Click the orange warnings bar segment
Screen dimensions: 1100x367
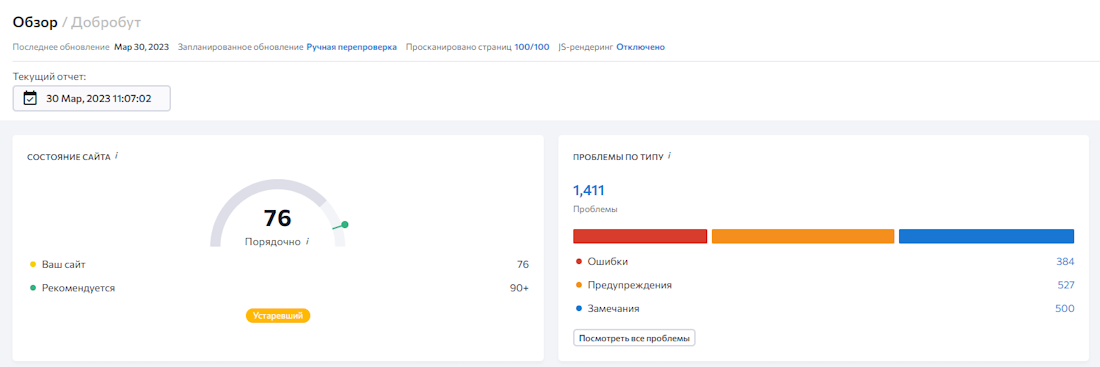(x=803, y=236)
